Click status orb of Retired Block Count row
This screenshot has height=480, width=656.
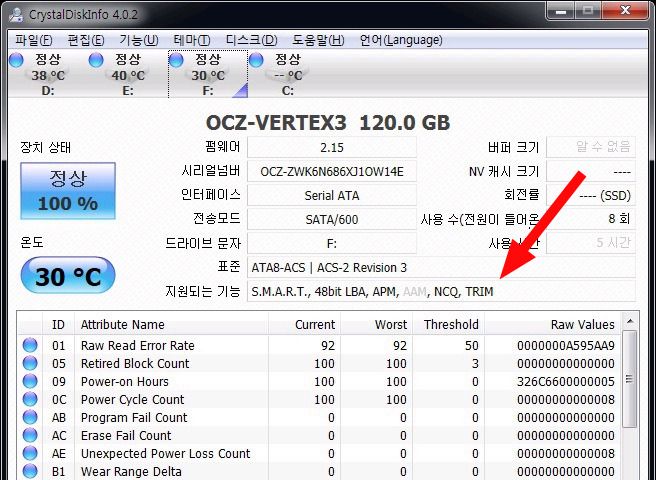30,363
